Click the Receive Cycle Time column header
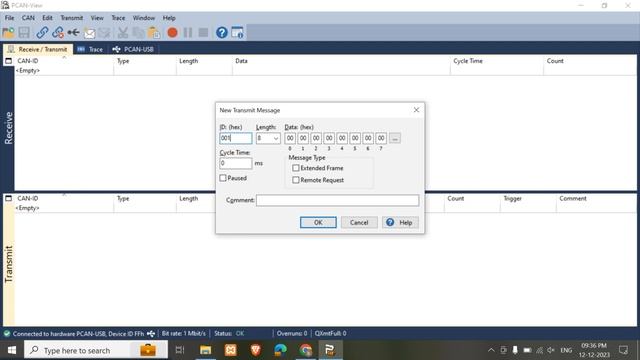 (468, 61)
